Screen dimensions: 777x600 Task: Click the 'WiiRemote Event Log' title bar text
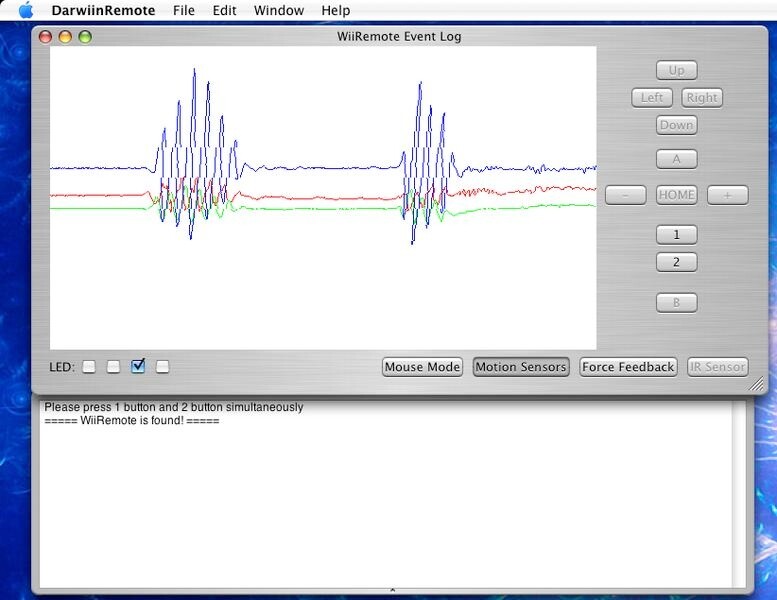point(399,37)
